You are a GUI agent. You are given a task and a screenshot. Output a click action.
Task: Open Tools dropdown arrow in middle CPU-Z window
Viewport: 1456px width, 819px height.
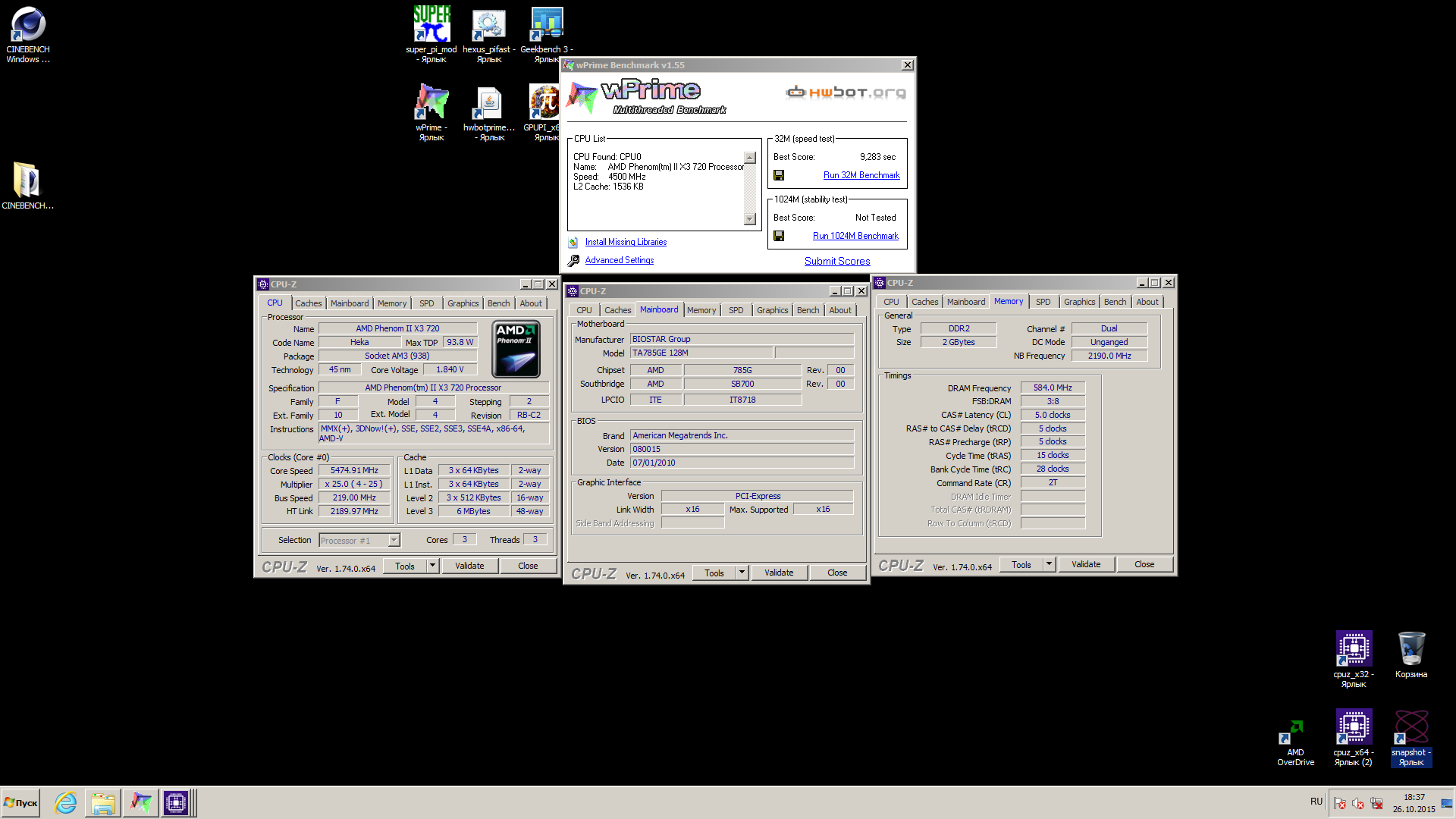coord(742,573)
